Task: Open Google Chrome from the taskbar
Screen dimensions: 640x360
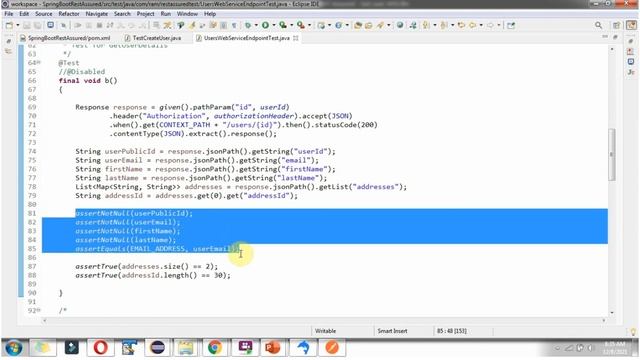Action: [215, 348]
